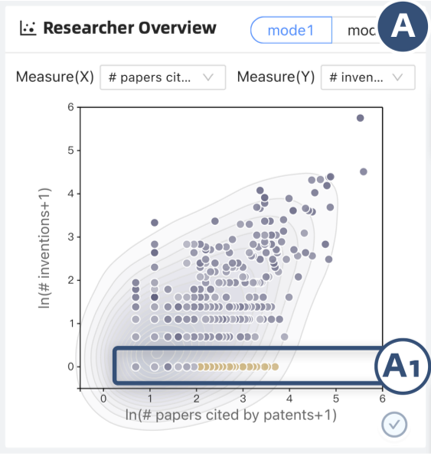Click the isolated point above x=1 near y=3.3
This screenshot has width=431, height=454.
point(154,222)
